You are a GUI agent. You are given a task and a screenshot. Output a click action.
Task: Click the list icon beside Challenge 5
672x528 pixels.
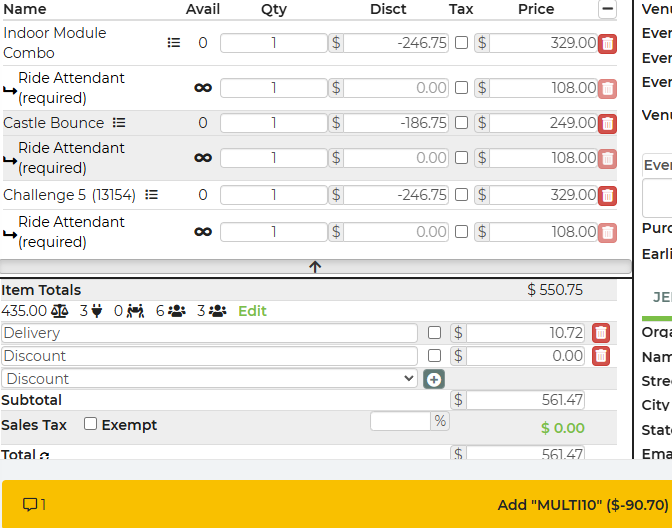[x=152, y=195]
